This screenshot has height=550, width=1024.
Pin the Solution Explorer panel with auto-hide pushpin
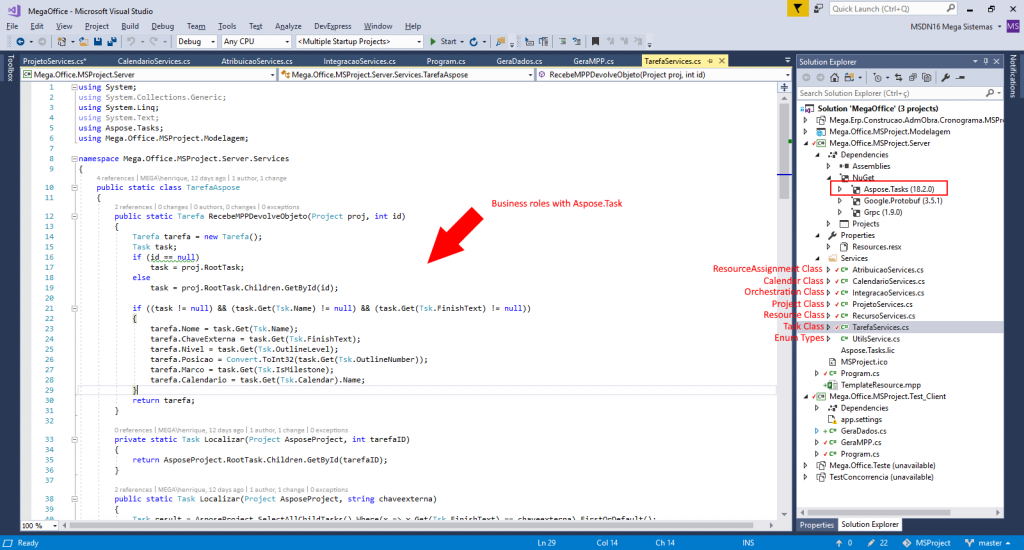pos(986,61)
